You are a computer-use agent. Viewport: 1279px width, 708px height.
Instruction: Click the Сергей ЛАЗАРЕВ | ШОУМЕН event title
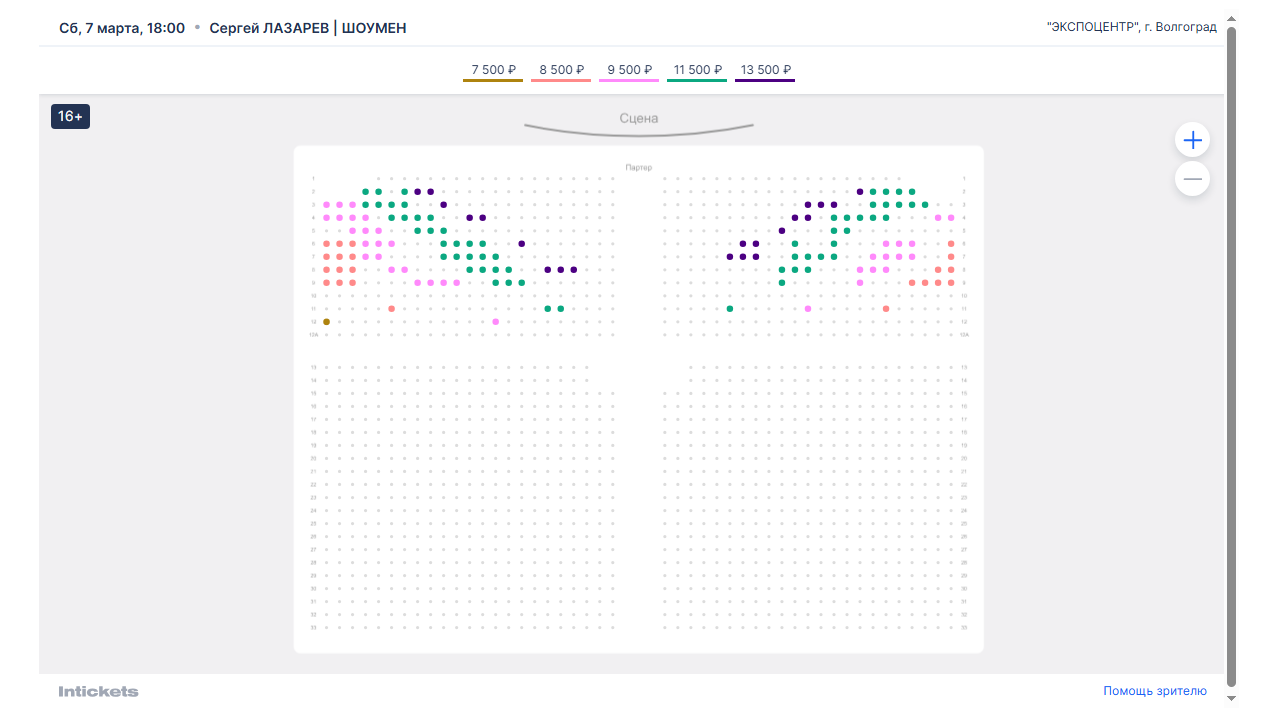(308, 28)
